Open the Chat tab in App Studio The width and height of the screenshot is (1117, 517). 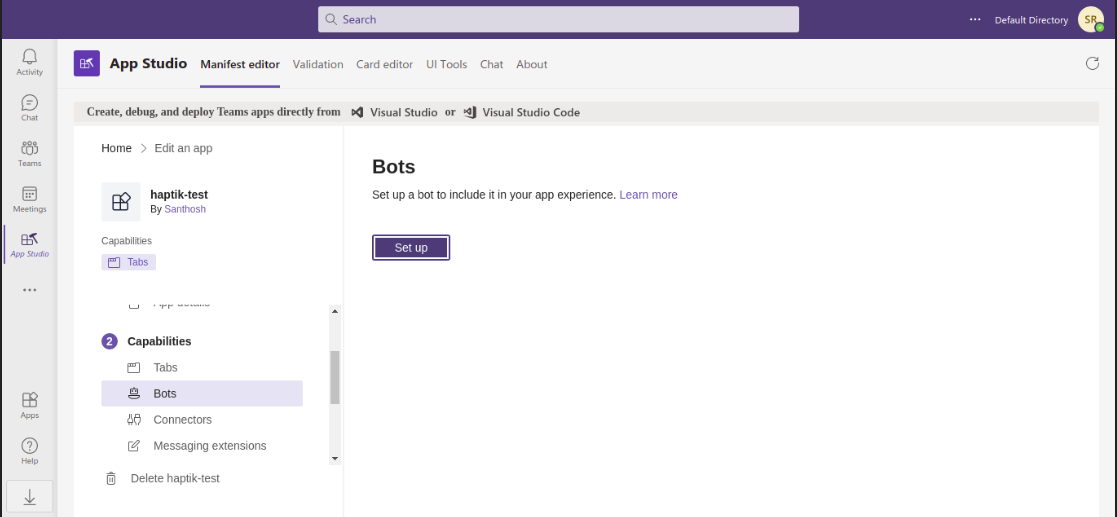(x=492, y=64)
